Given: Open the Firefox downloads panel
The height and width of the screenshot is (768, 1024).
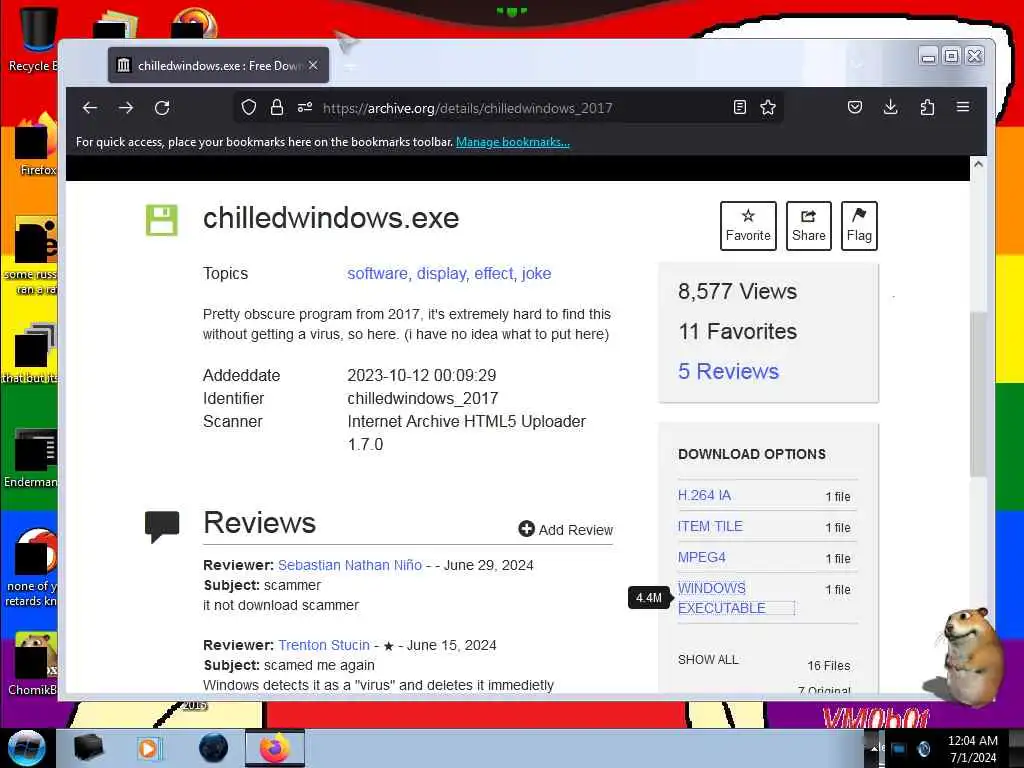Looking at the screenshot, I should tap(891, 108).
